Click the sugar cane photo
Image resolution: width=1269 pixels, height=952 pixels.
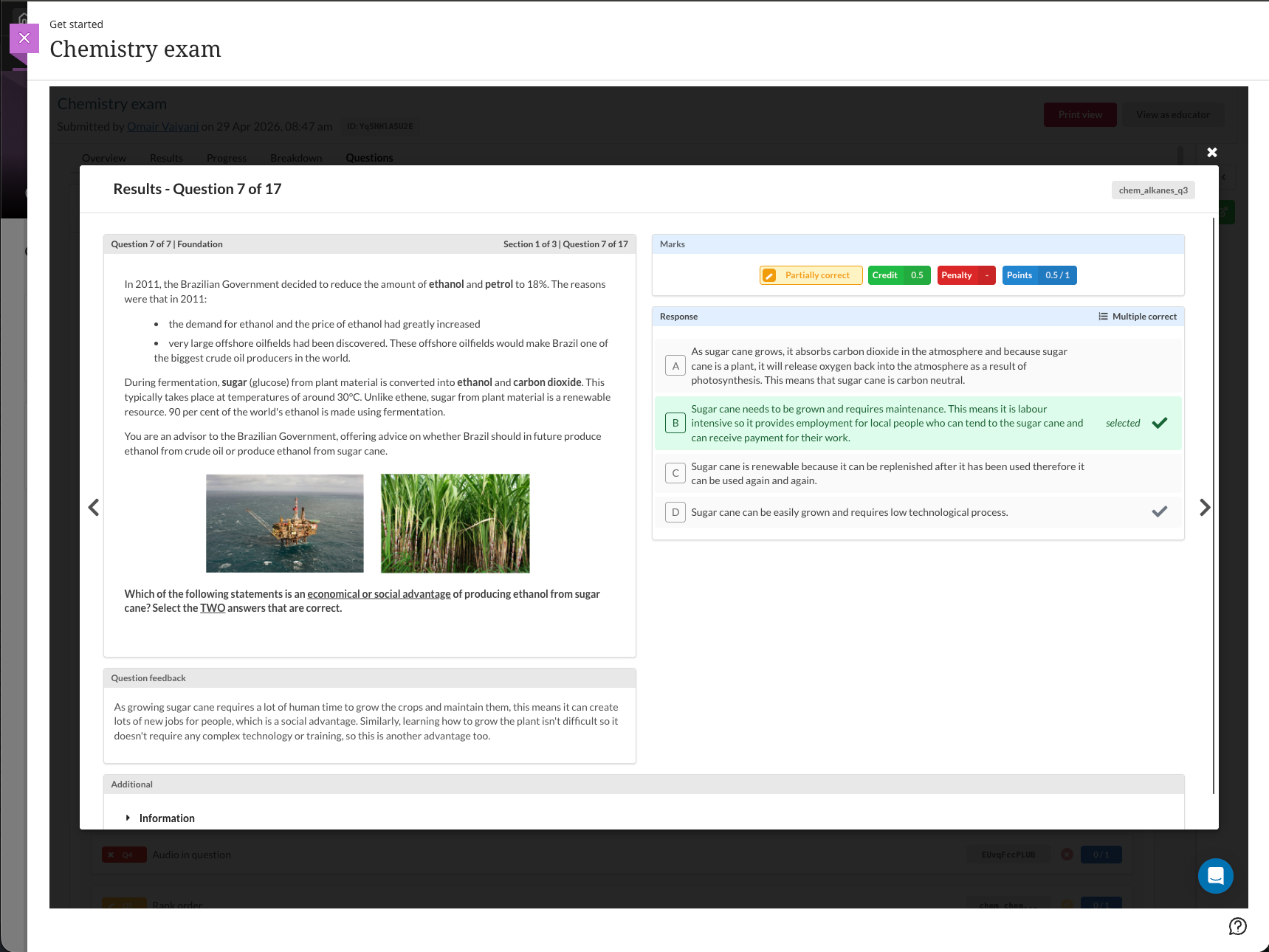(x=455, y=523)
